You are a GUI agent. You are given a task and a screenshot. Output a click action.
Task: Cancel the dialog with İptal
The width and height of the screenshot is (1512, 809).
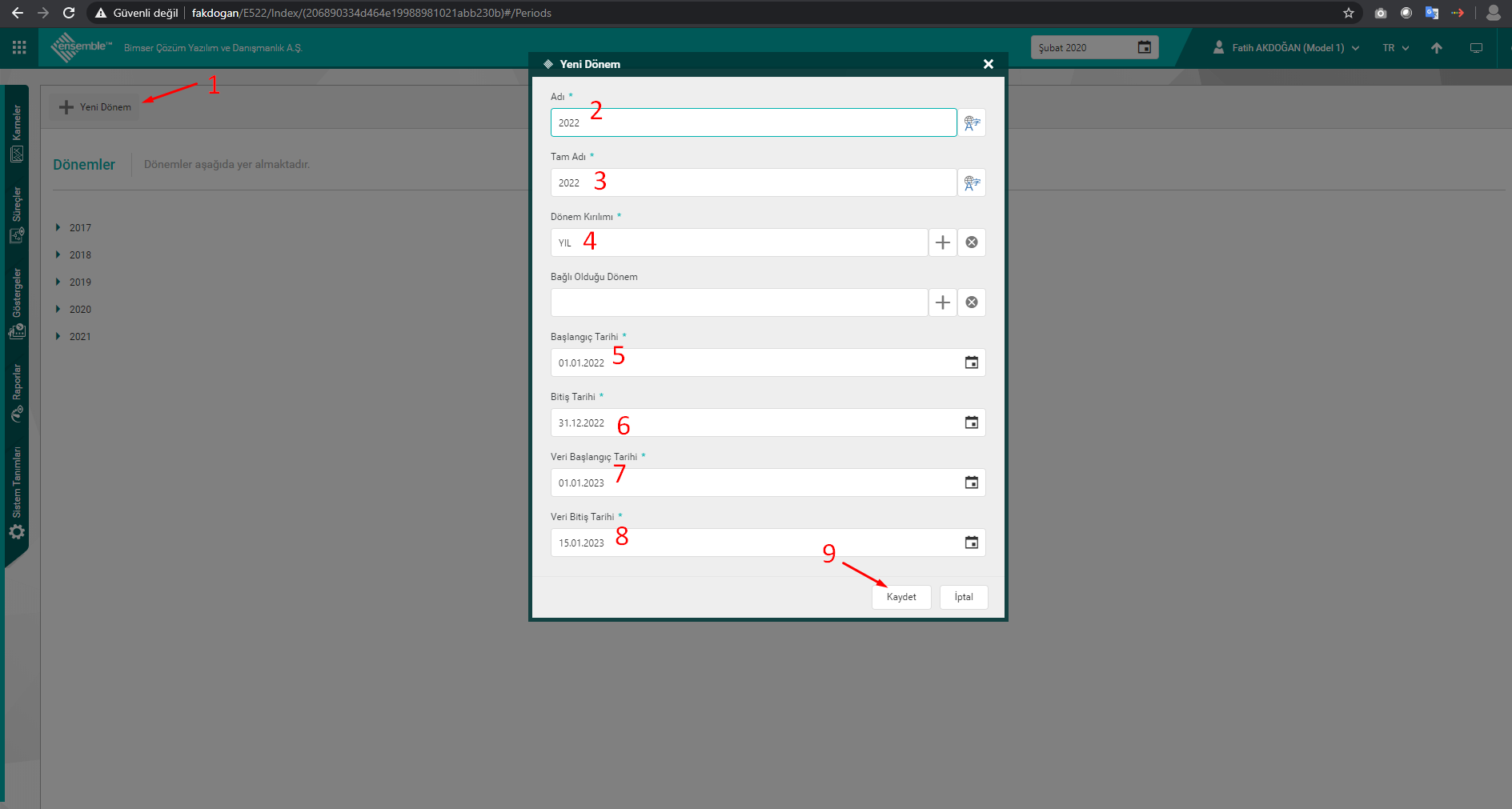[x=964, y=597]
